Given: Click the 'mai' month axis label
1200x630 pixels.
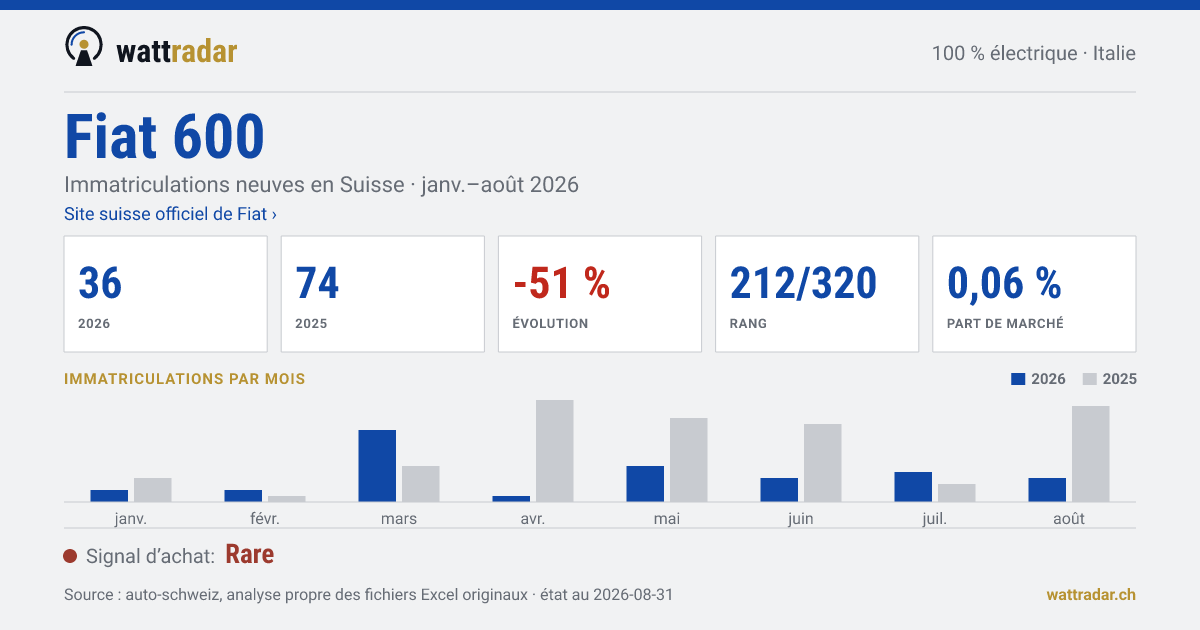Looking at the screenshot, I should tap(667, 518).
